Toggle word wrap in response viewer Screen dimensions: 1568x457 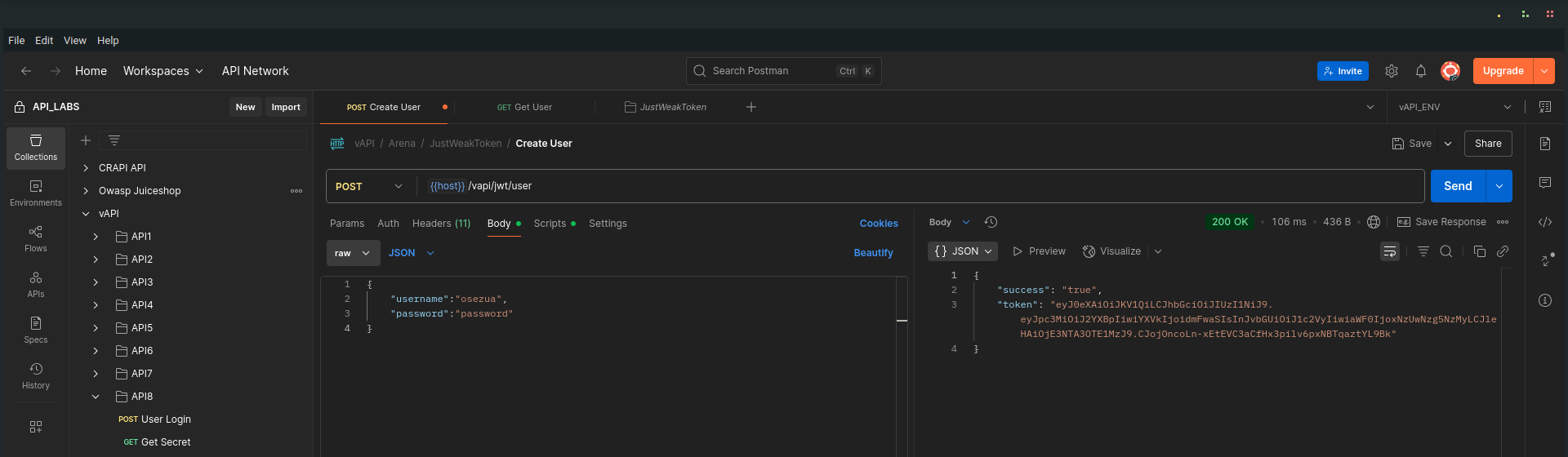coord(1390,251)
